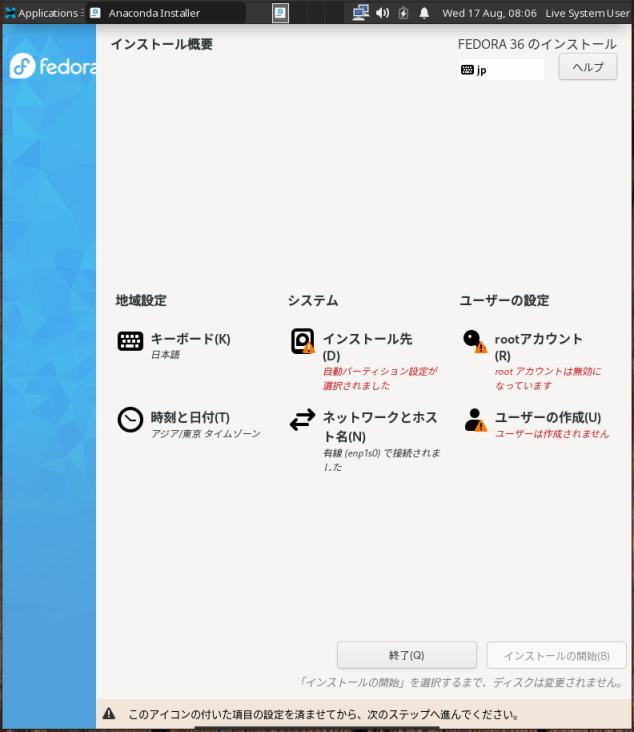Image resolution: width=634 pixels, height=732 pixels.
Task: Open 時刻と日付(T) settings
Action: (190, 417)
